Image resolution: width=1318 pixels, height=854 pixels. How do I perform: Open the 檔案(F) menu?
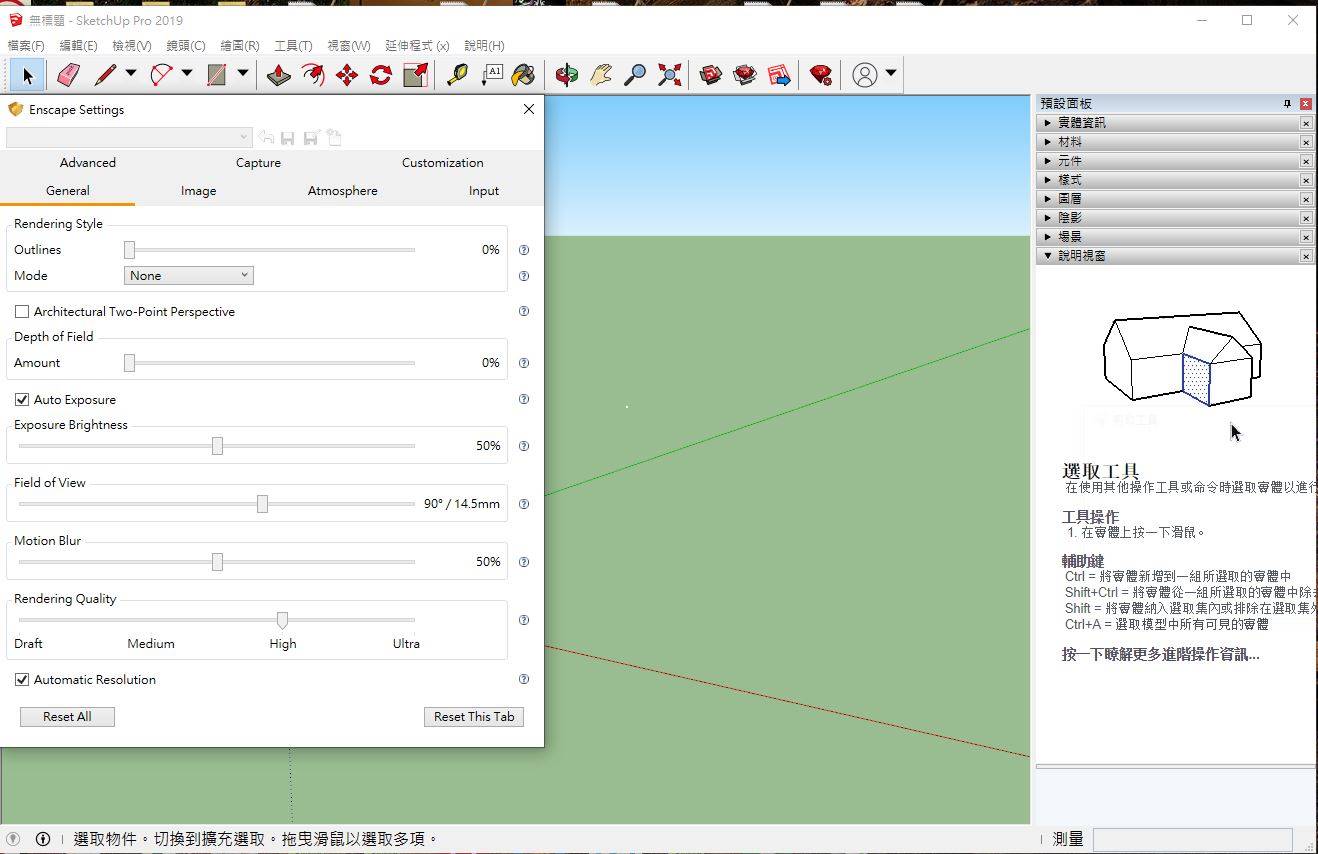(x=26, y=46)
